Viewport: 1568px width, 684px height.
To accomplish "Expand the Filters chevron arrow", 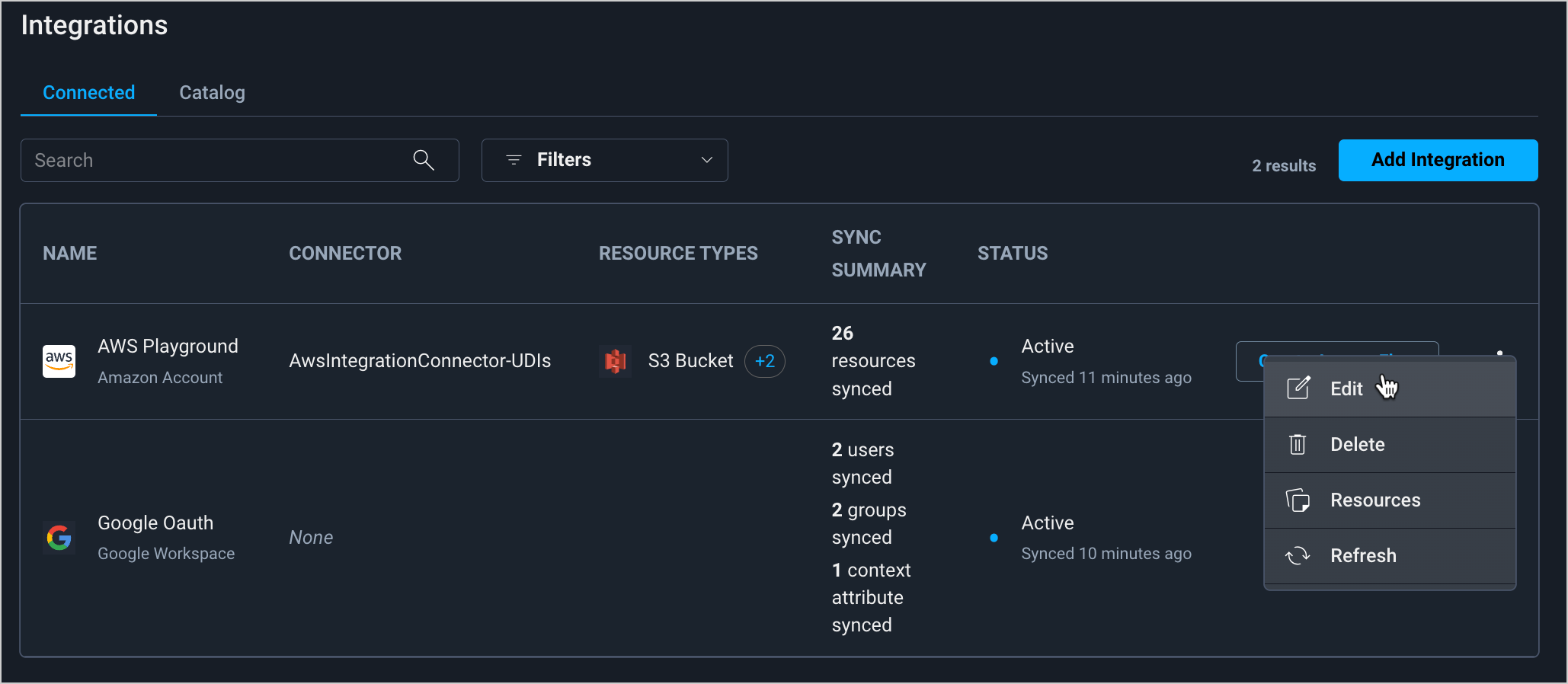I will coord(706,160).
